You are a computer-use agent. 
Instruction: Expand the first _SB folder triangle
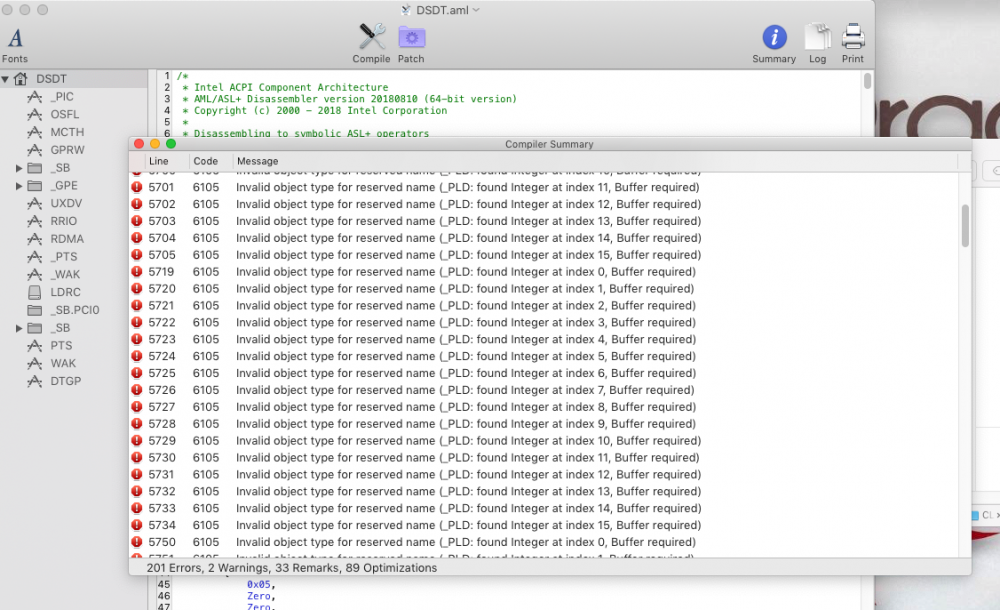point(19,168)
